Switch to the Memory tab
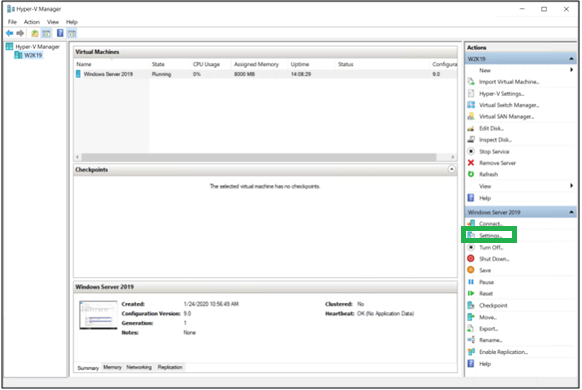 (112, 367)
